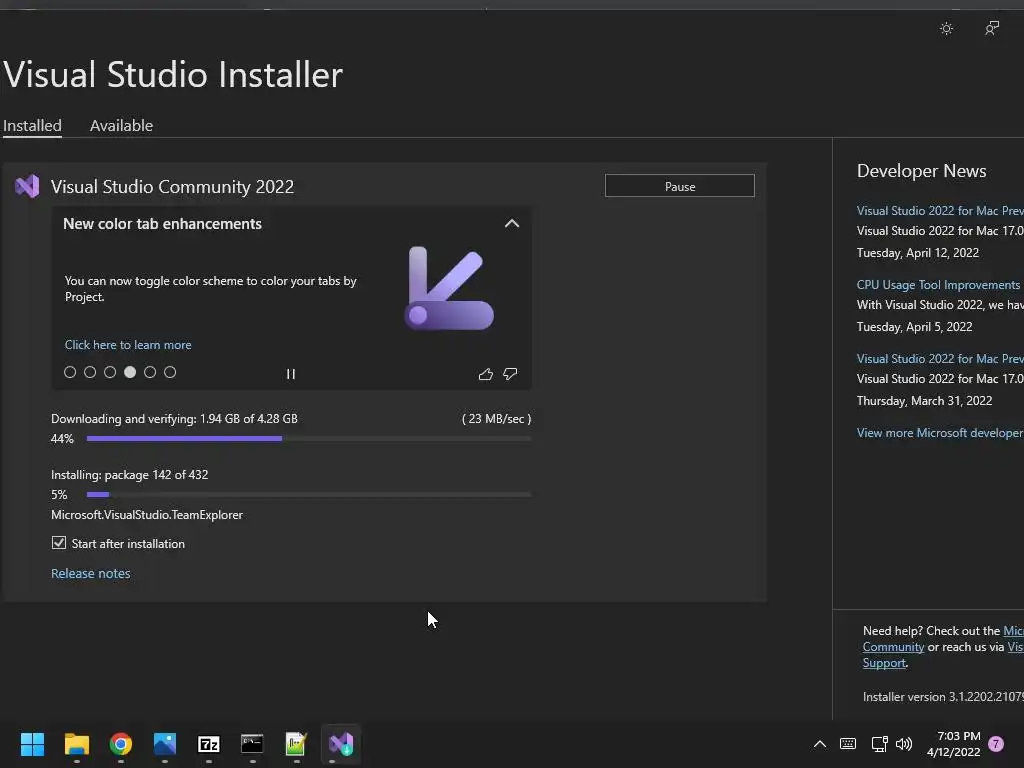Image resolution: width=1024 pixels, height=768 pixels.
Task: Click the Installer version text
Action: point(943,697)
